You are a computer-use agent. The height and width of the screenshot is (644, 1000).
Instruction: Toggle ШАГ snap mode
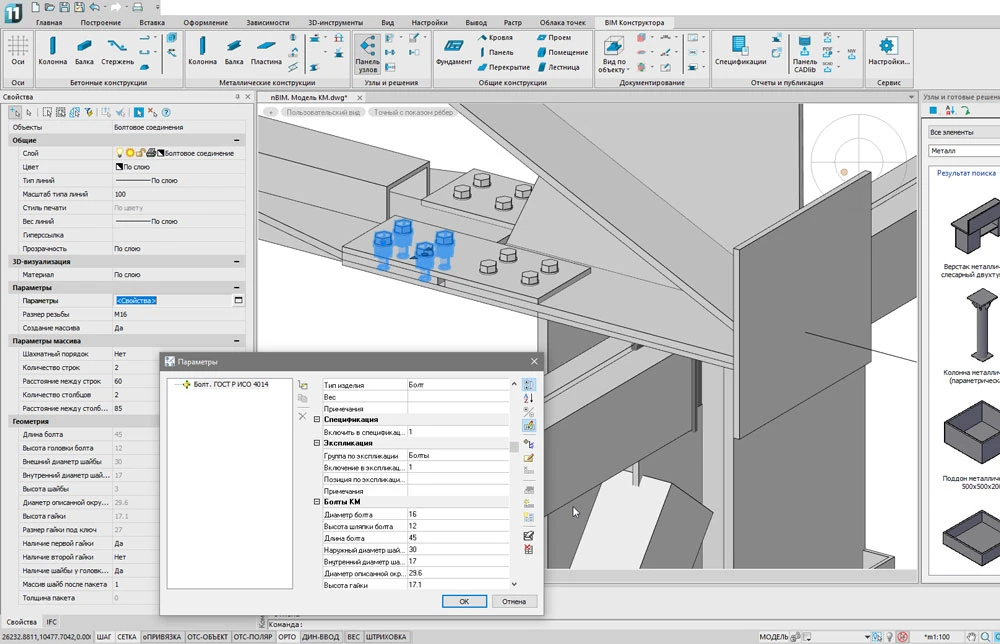102,637
